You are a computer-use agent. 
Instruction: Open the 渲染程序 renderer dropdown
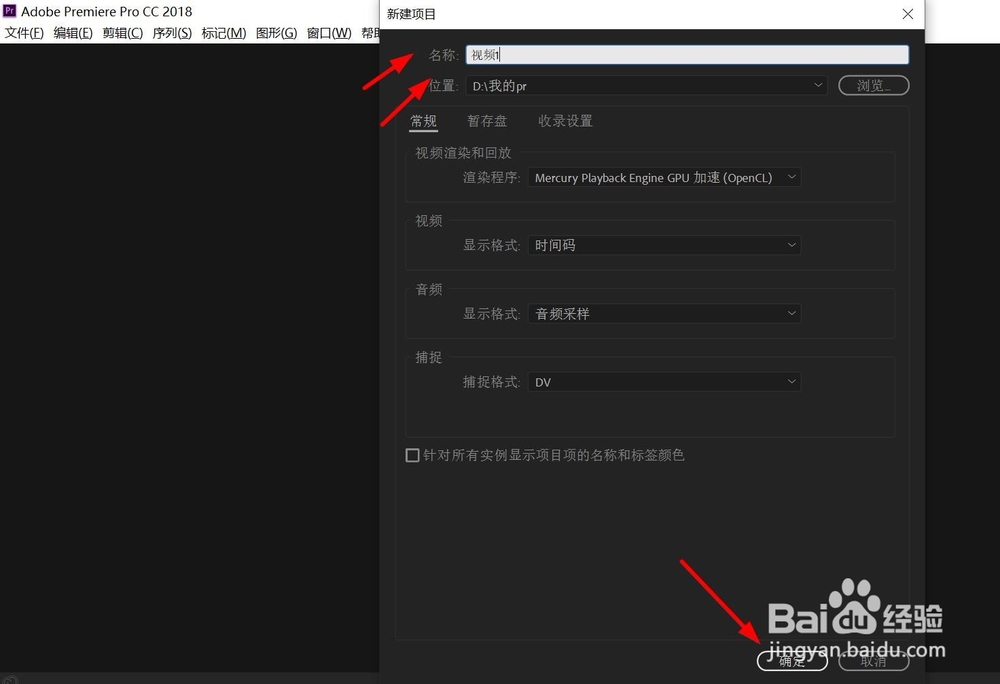pos(664,177)
